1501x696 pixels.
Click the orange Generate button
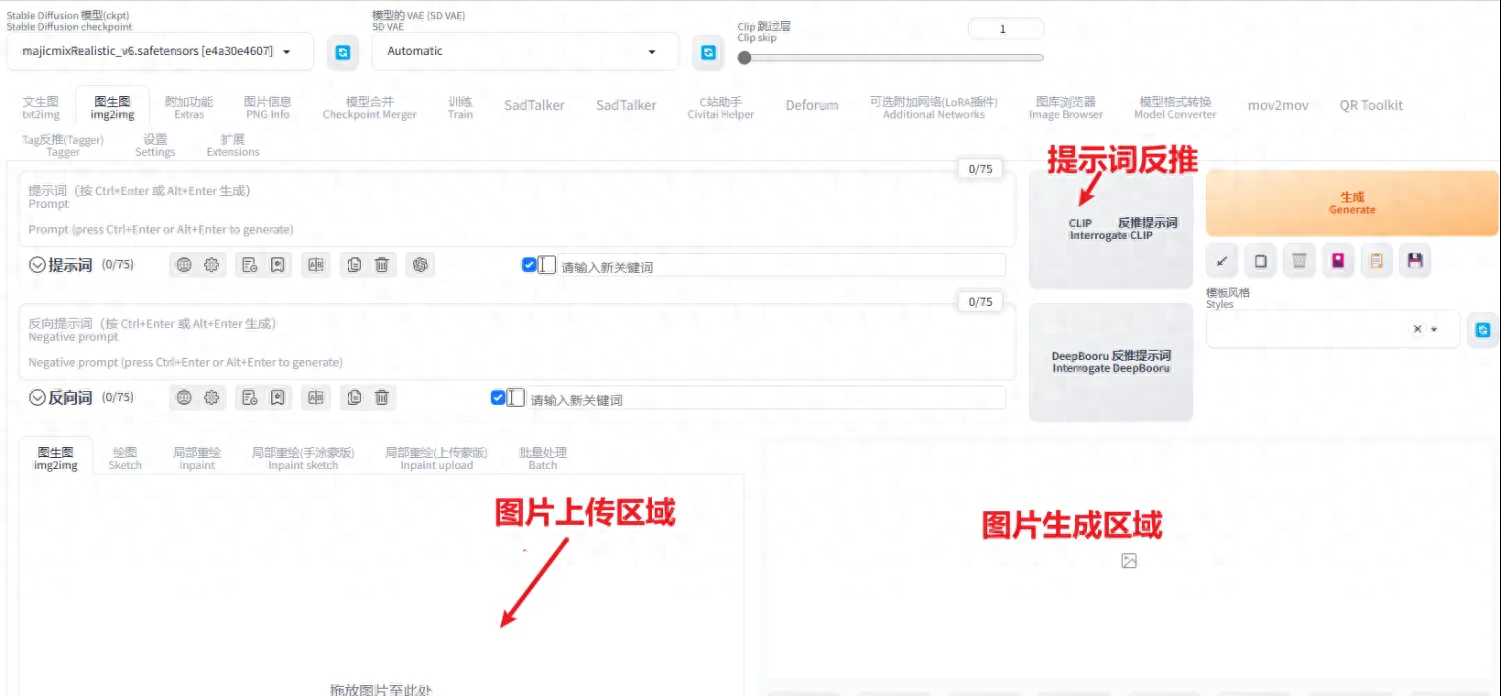click(x=1352, y=203)
